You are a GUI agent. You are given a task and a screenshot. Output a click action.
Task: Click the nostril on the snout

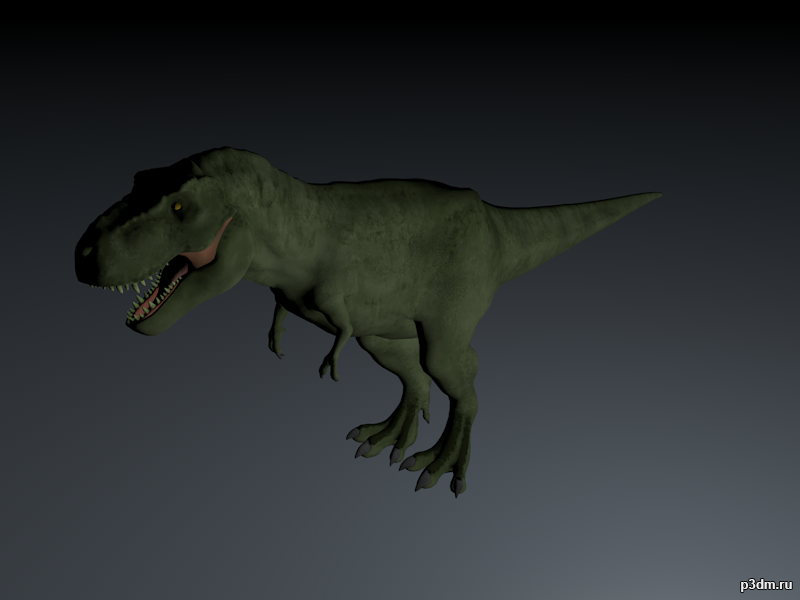(x=87, y=252)
